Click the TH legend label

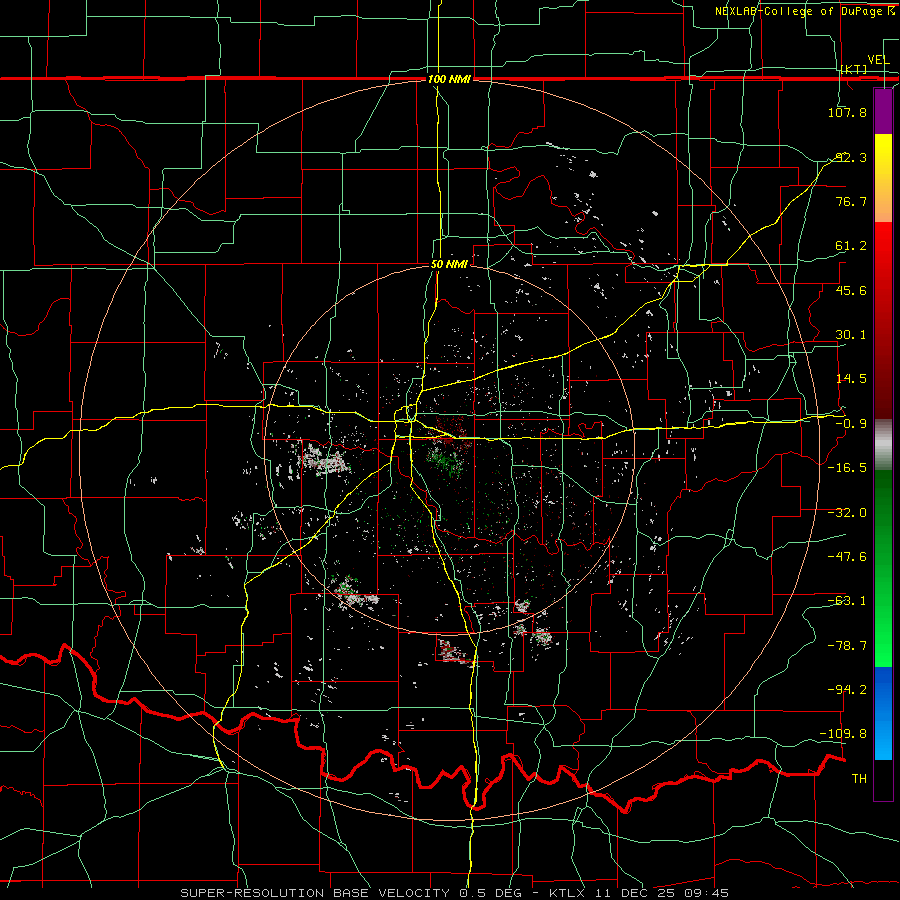coord(859,779)
